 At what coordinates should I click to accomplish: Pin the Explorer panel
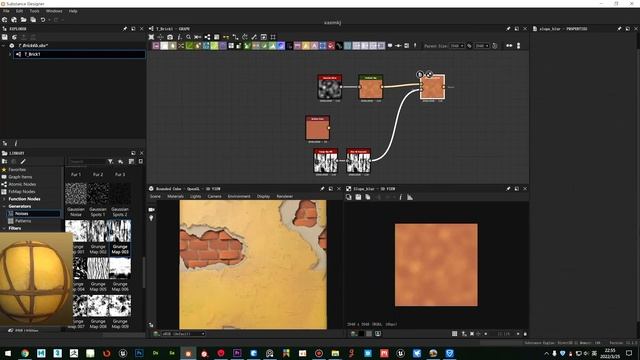pos(125,29)
